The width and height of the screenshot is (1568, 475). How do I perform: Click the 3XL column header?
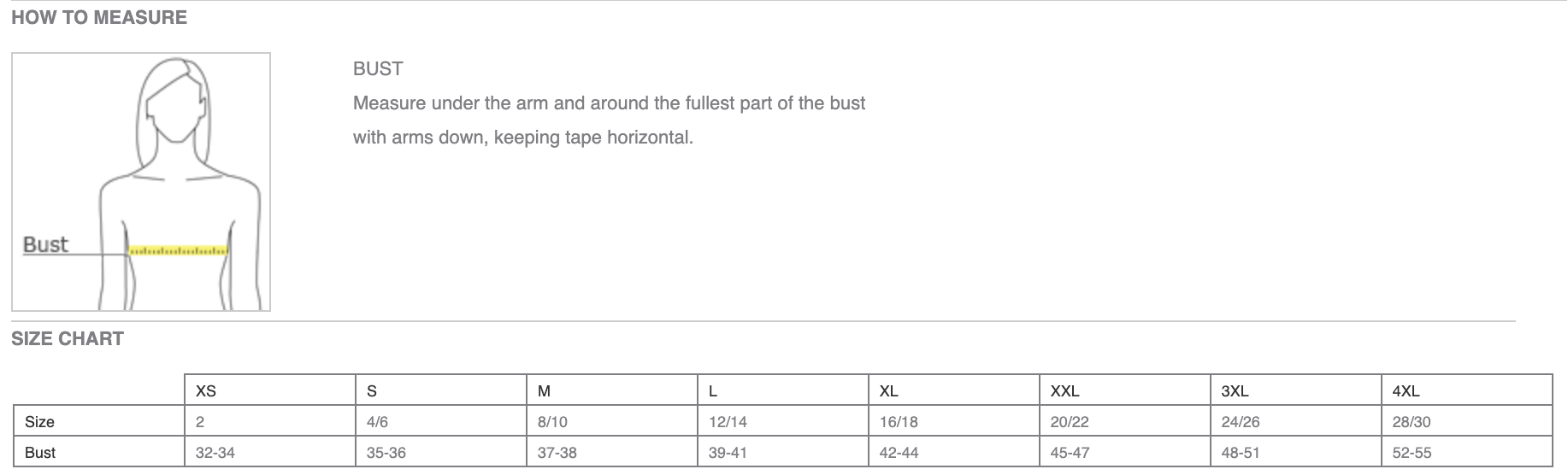1235,391
